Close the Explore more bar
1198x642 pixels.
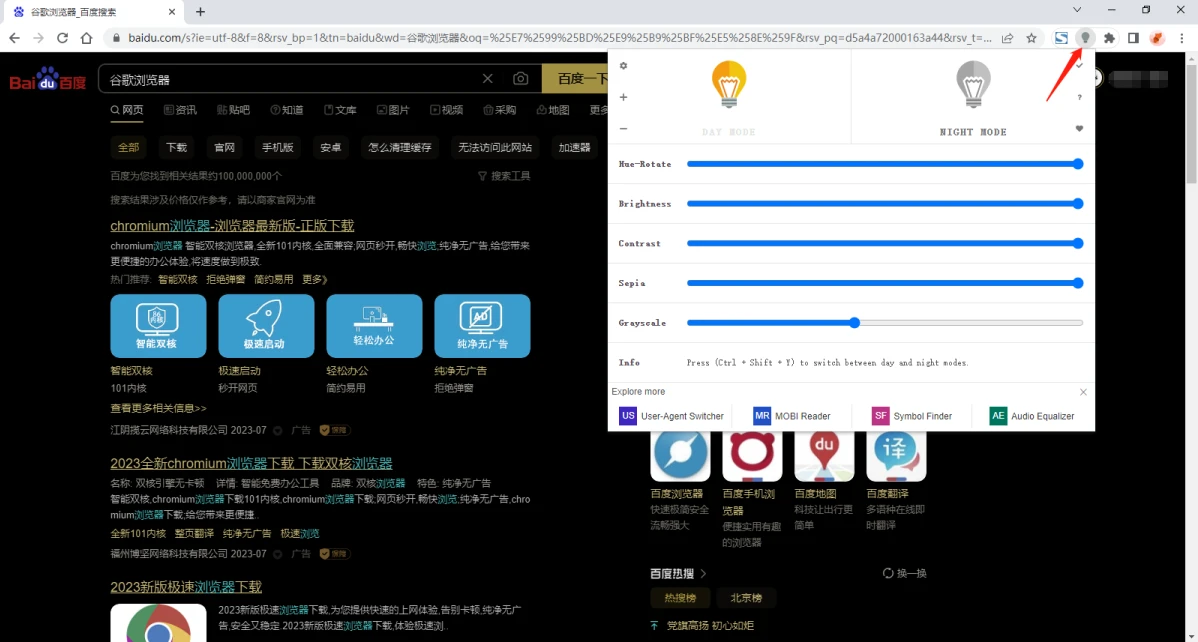1083,392
